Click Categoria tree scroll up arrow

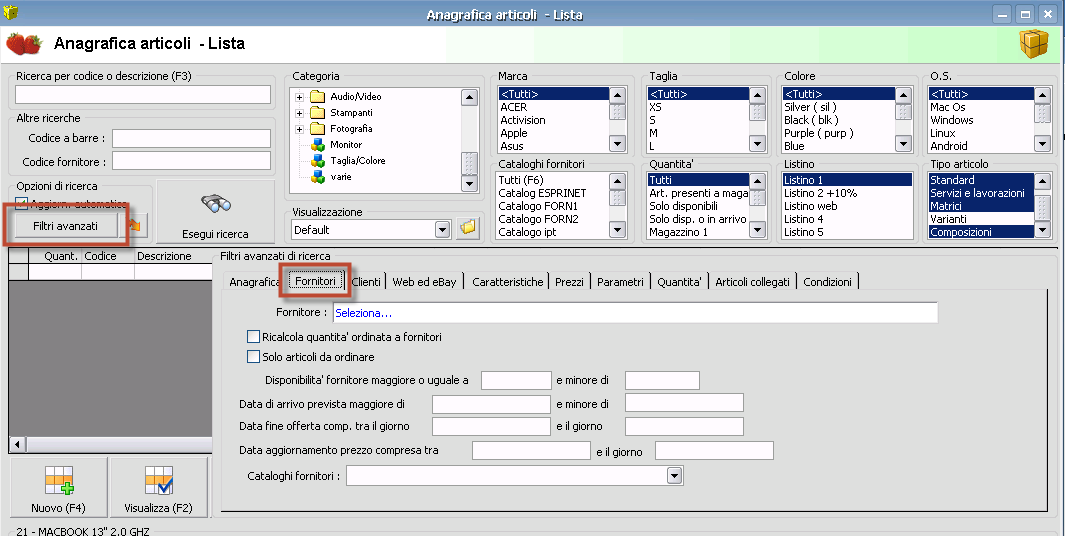pyautogui.click(x=469, y=98)
